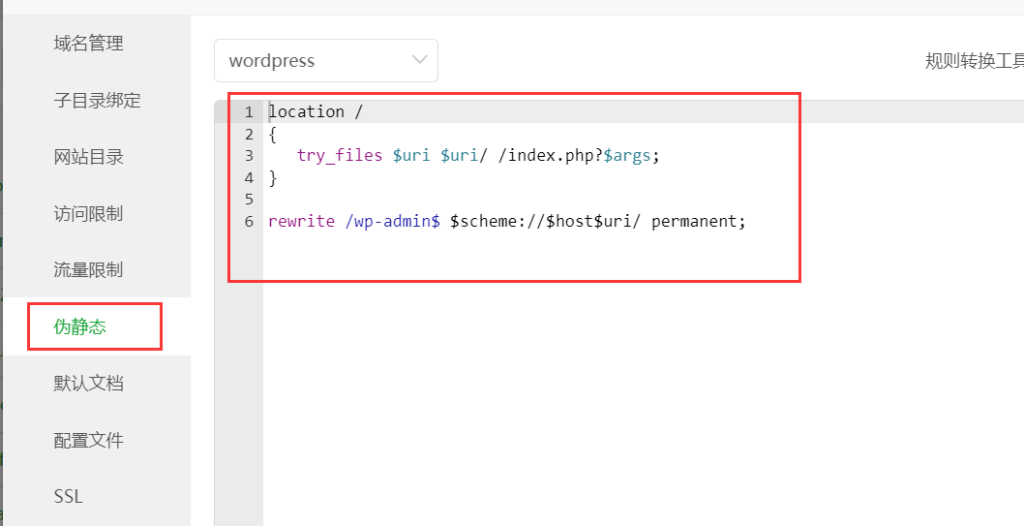Viewport: 1024px width, 526px height.
Task: Expand the wordpress rule template dropdown
Action: [326, 61]
